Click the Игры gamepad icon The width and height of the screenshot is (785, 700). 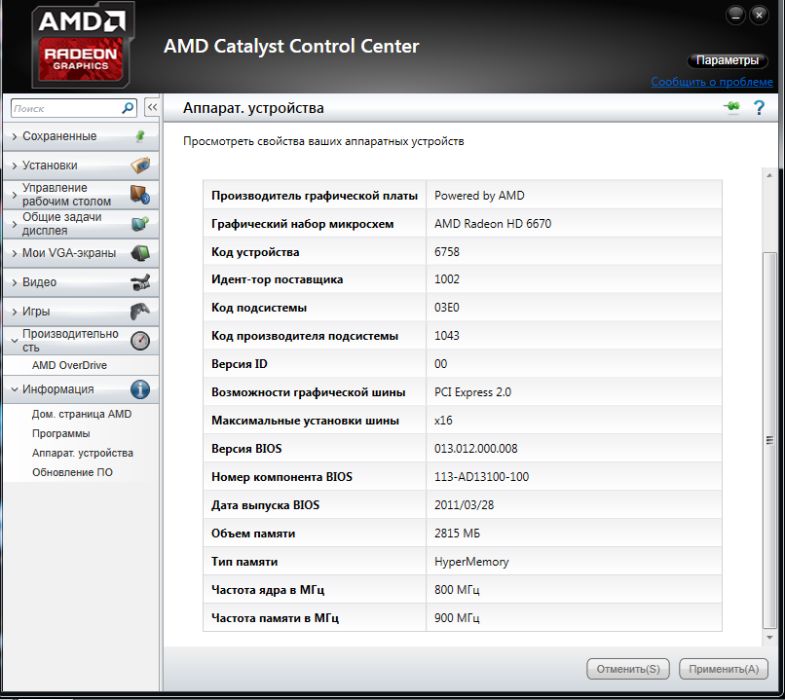click(x=140, y=311)
